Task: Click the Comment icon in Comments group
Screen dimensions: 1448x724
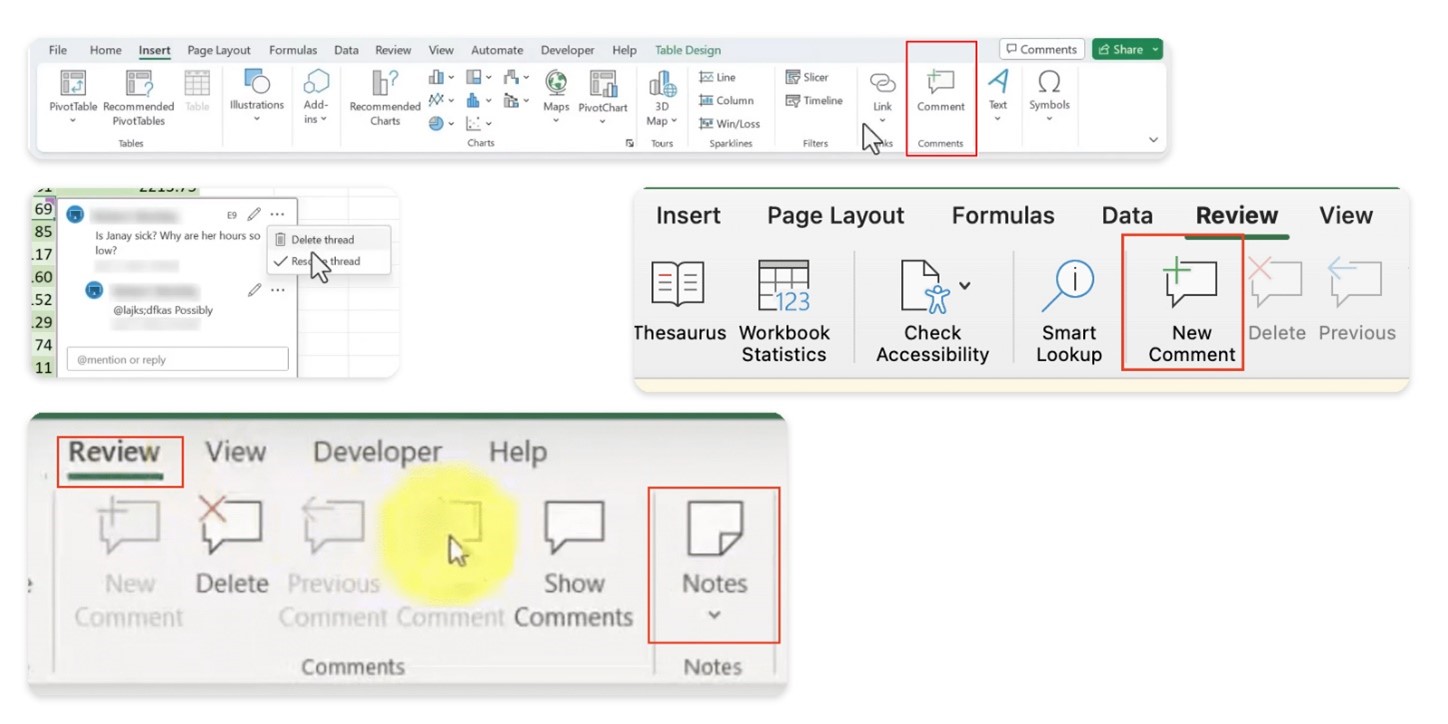Action: coord(940,85)
